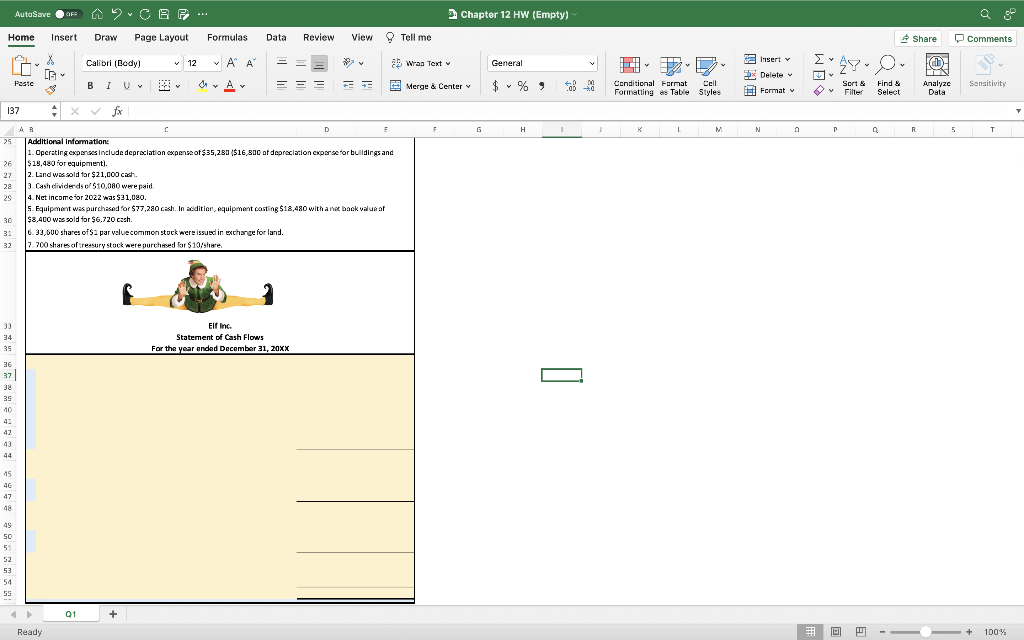Open Analyze Data
This screenshot has height=640, width=1024.
click(935, 72)
